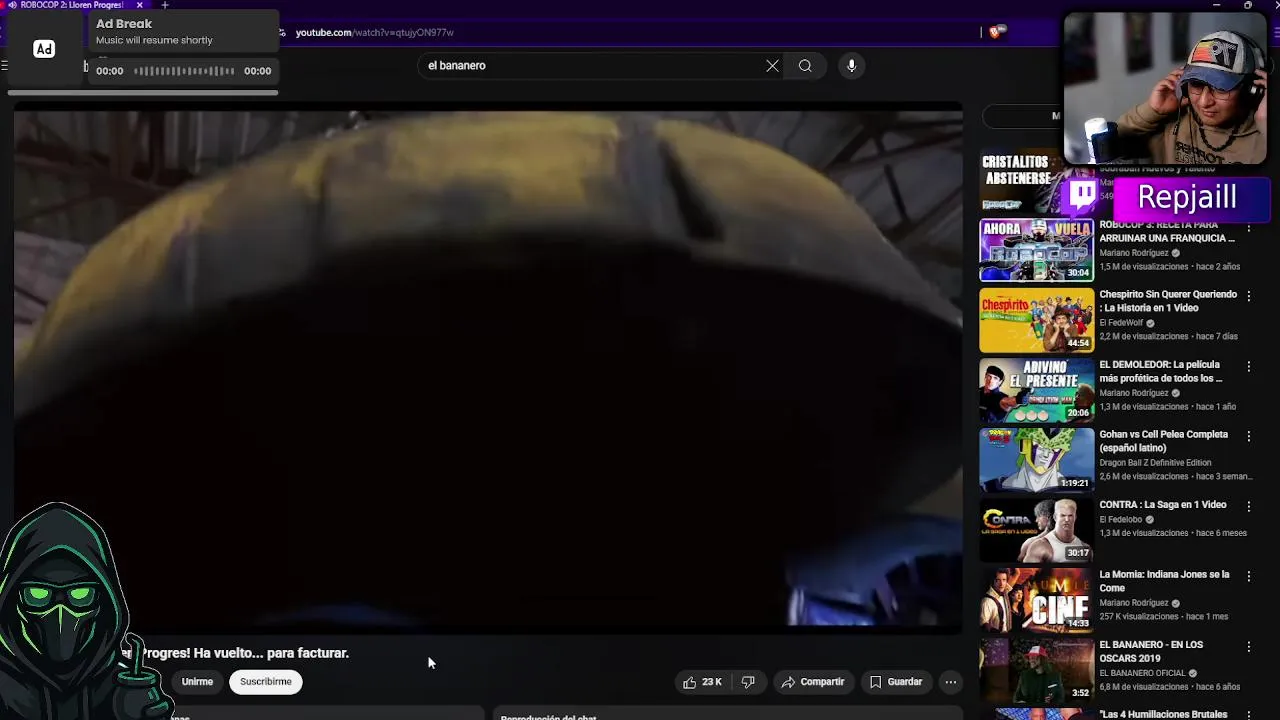The width and height of the screenshot is (1280, 720).
Task: Open options menu for the Chespirito video
Action: [x=1249, y=296]
